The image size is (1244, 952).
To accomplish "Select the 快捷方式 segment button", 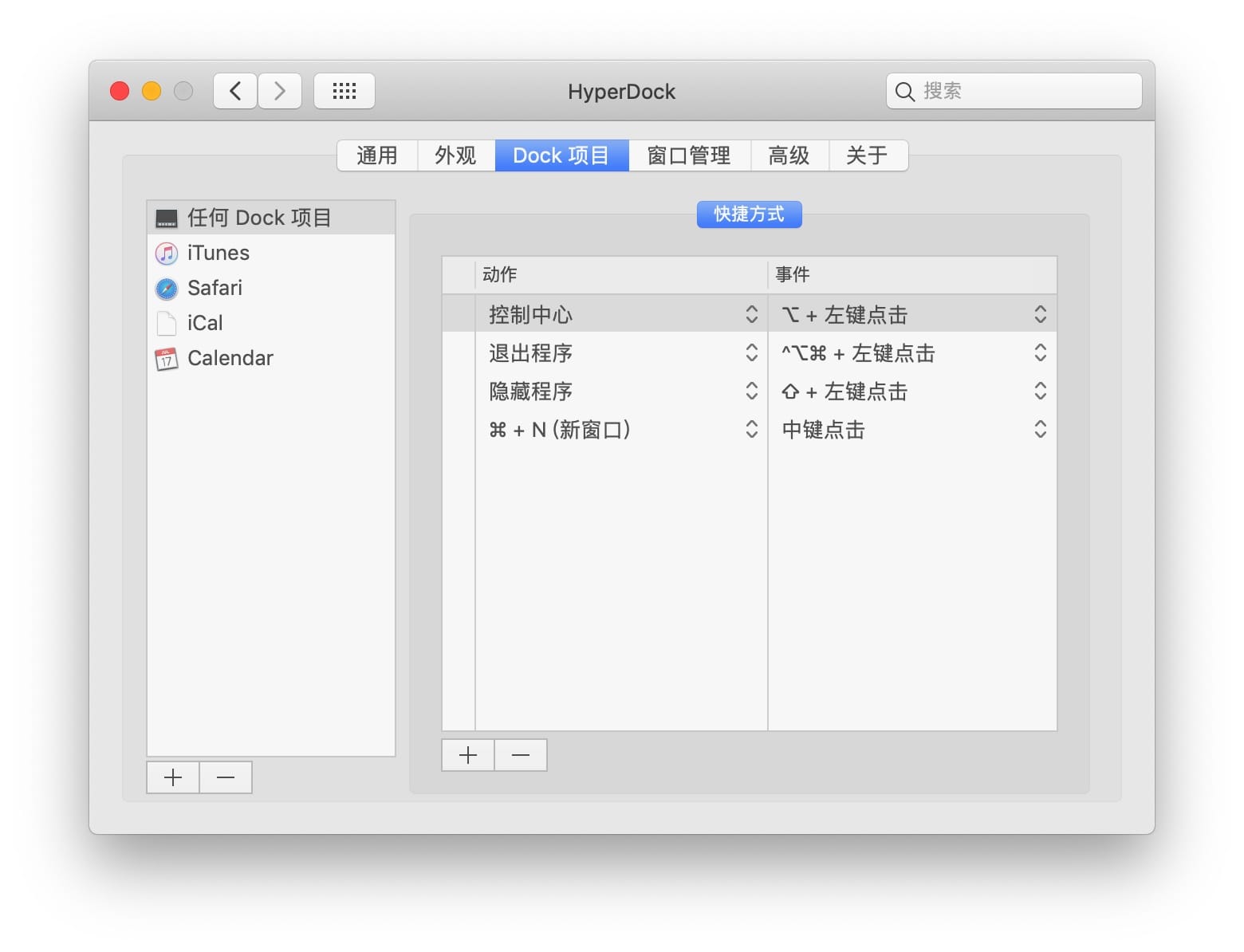I will (749, 214).
